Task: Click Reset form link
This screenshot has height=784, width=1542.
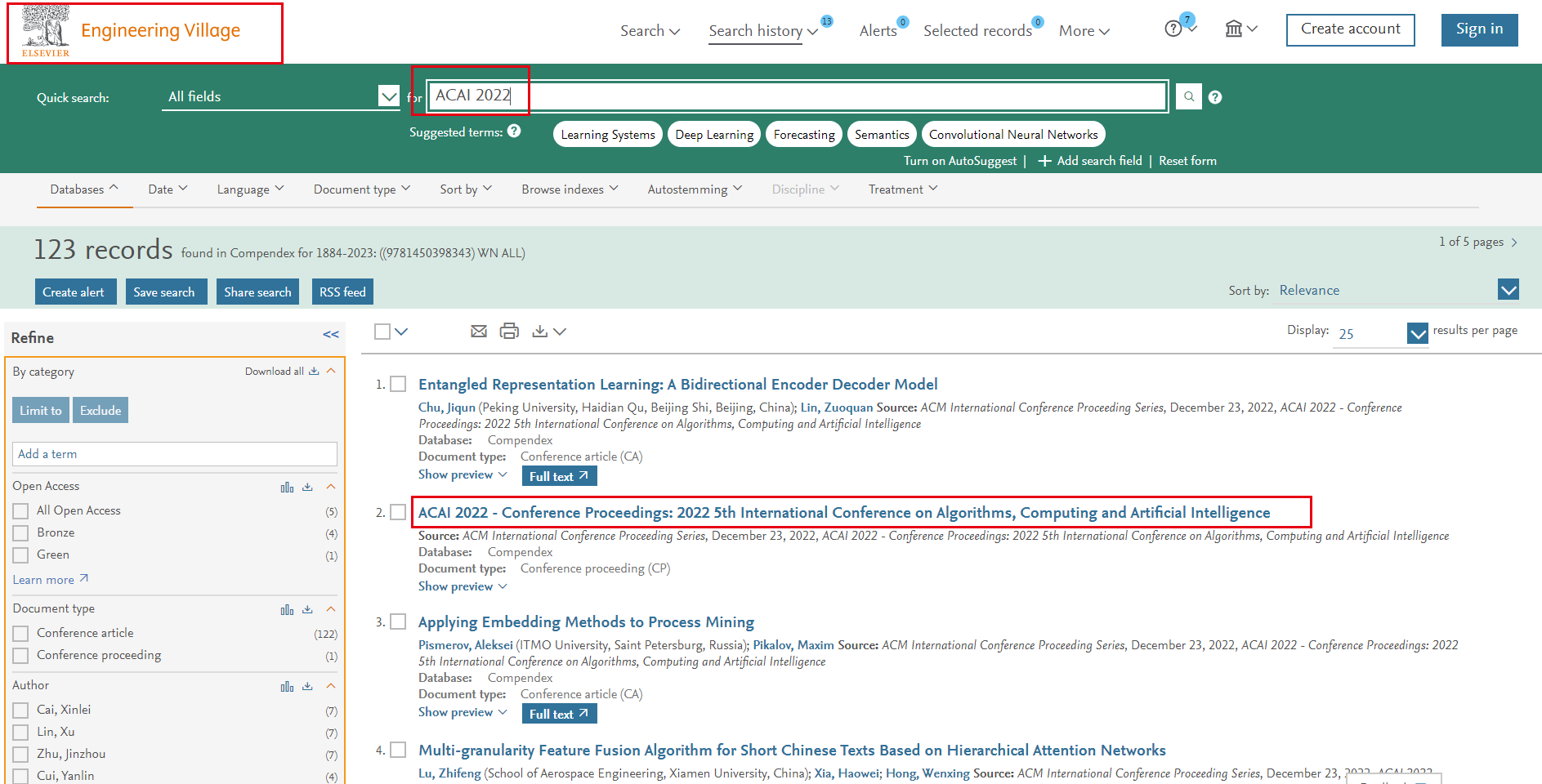Action: pyautogui.click(x=1187, y=161)
